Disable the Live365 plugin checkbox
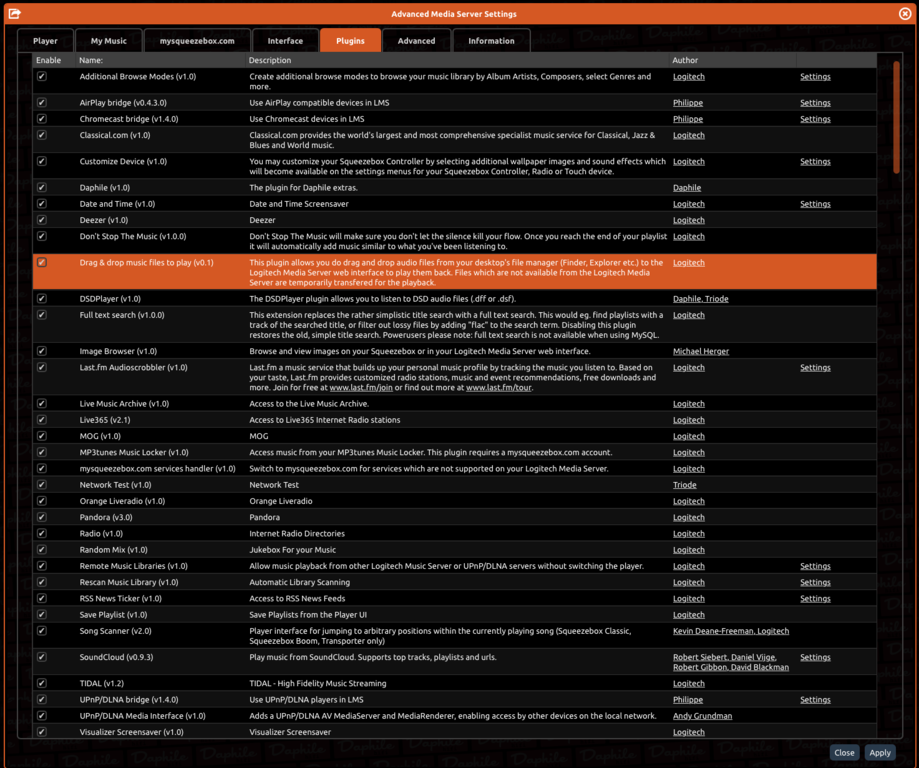Image resolution: width=919 pixels, height=768 pixels. [42, 420]
